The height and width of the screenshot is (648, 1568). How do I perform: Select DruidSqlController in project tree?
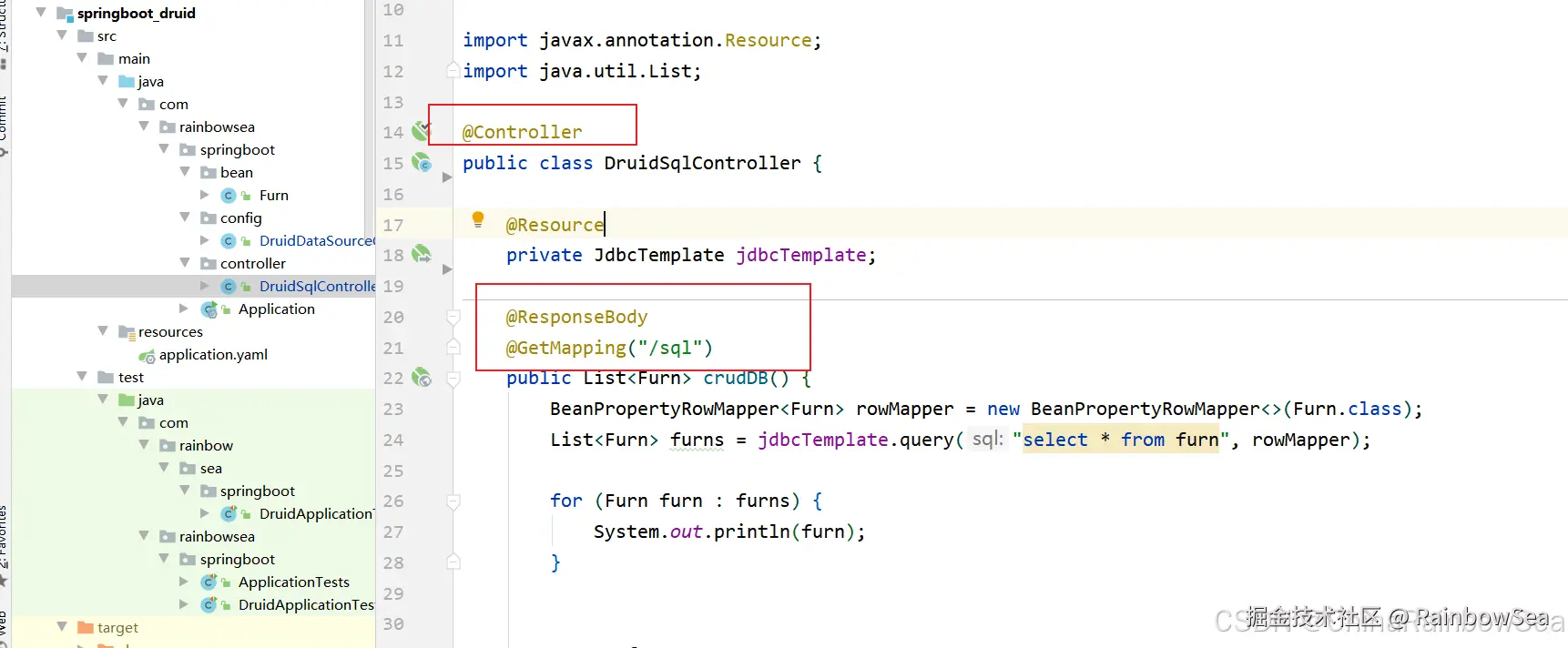(317, 286)
